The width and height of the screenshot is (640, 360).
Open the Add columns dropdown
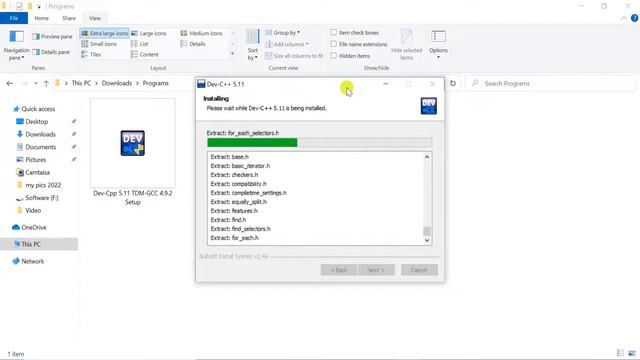pos(287,44)
